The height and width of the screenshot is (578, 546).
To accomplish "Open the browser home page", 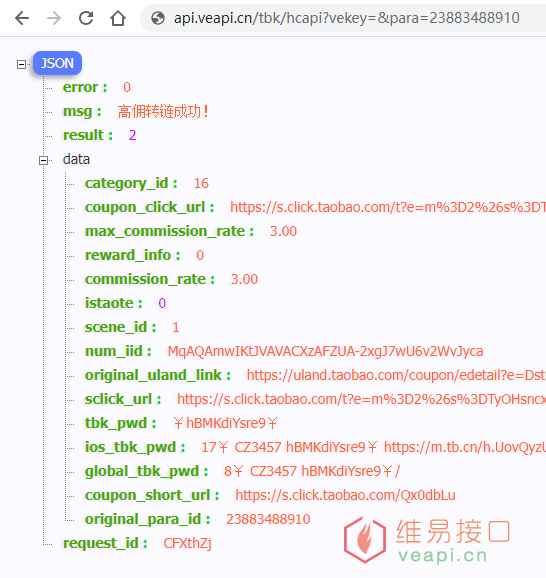I will tap(118, 18).
